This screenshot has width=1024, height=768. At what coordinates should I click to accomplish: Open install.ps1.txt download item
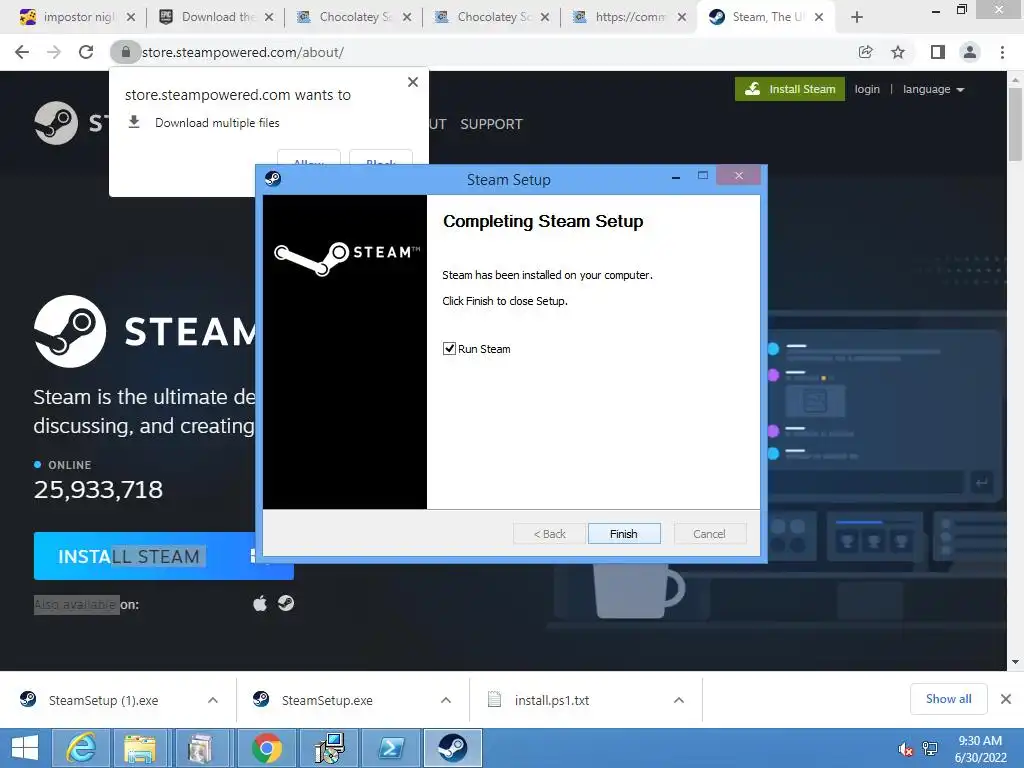pyautogui.click(x=552, y=700)
